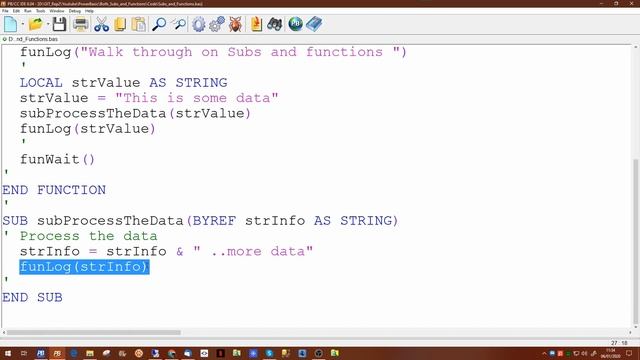Open the volume control in the system tray
640x360 pixels.
point(584,353)
